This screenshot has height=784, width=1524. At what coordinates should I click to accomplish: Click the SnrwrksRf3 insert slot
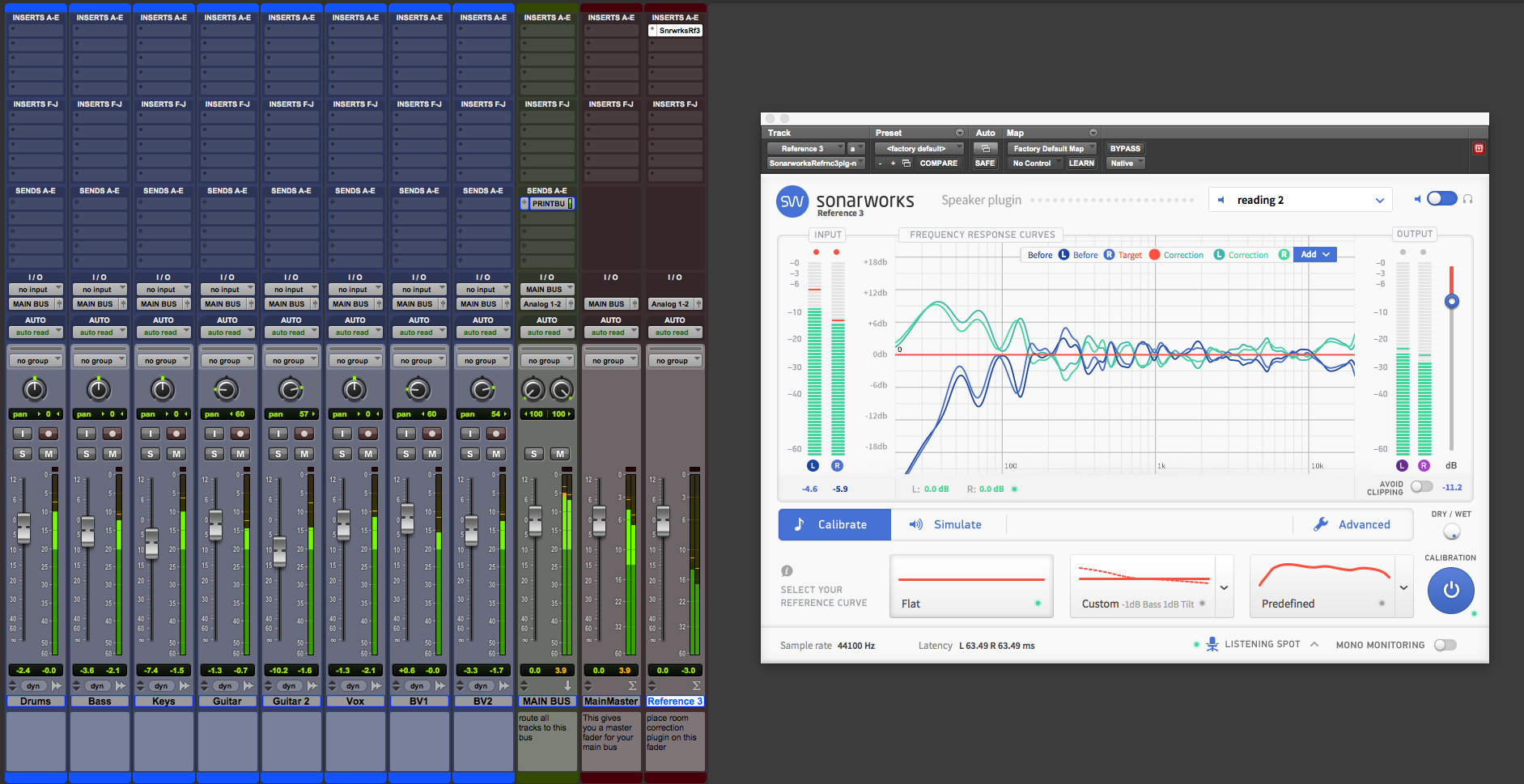tap(675, 31)
